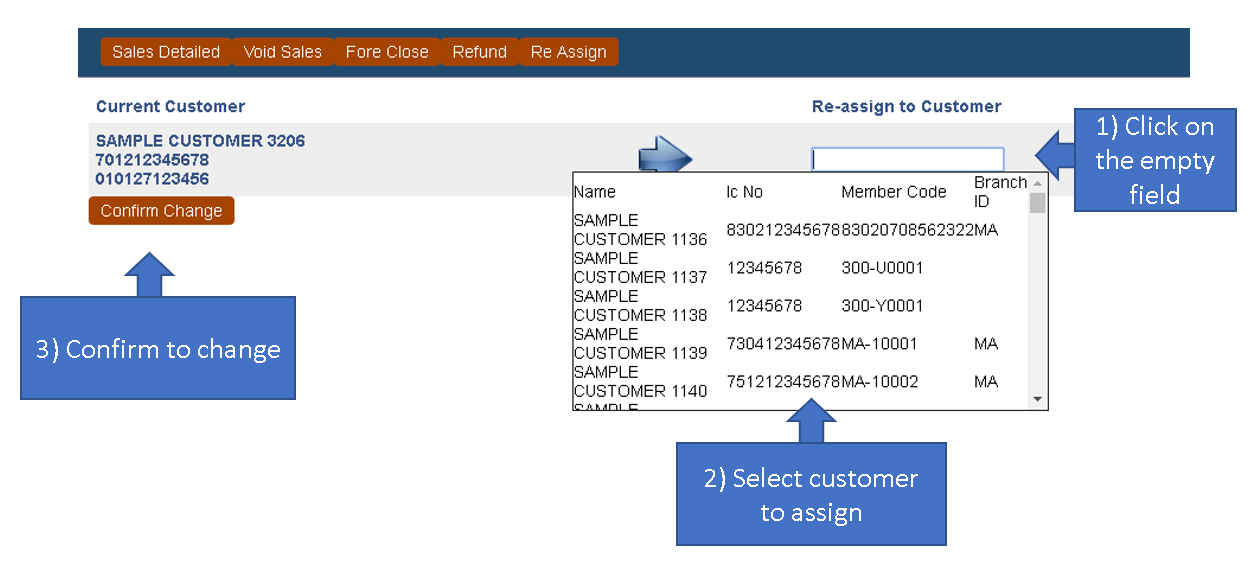Click the Ic No column header
The width and height of the screenshot is (1258, 579).
point(744,192)
